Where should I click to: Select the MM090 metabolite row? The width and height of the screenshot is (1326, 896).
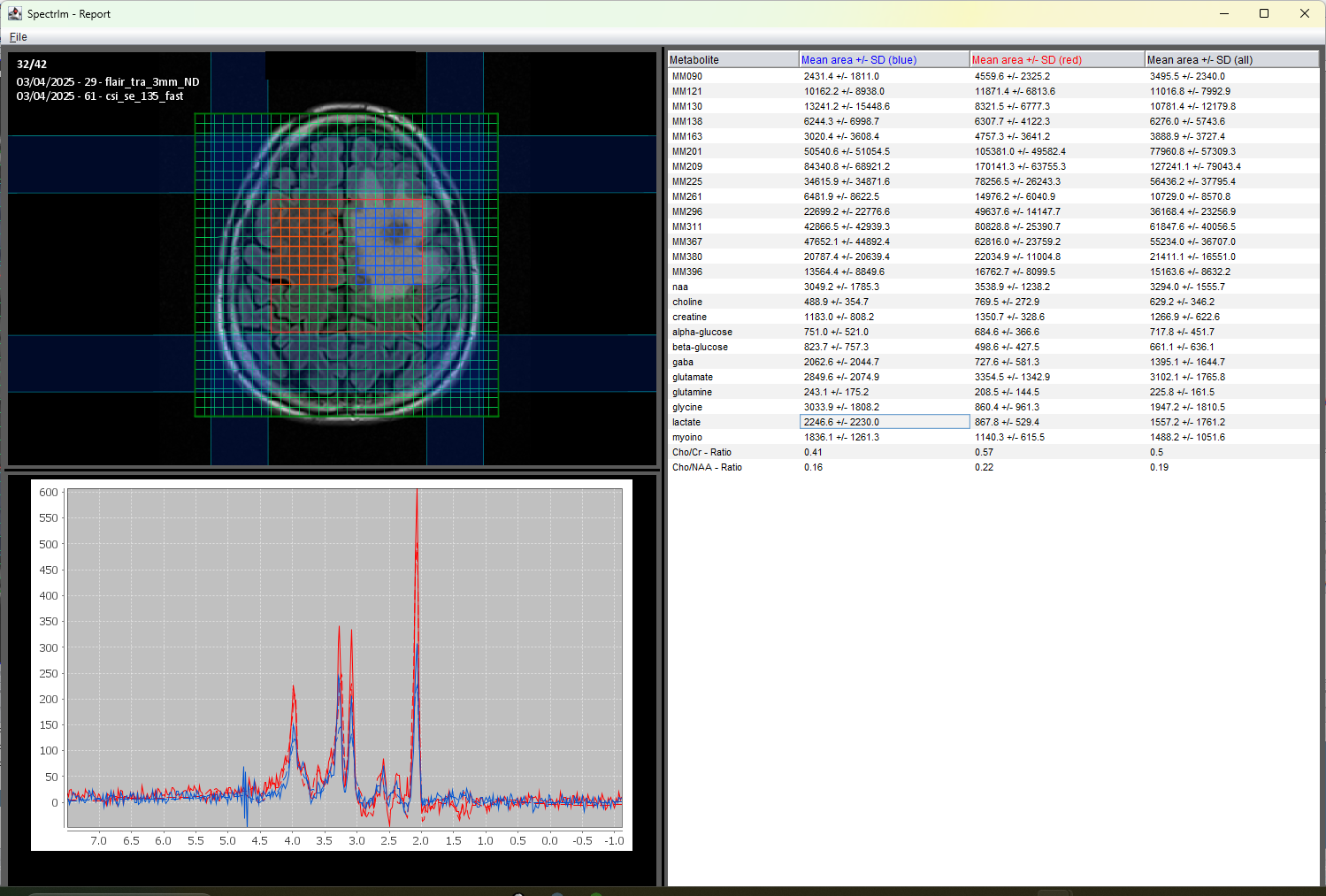coord(993,76)
